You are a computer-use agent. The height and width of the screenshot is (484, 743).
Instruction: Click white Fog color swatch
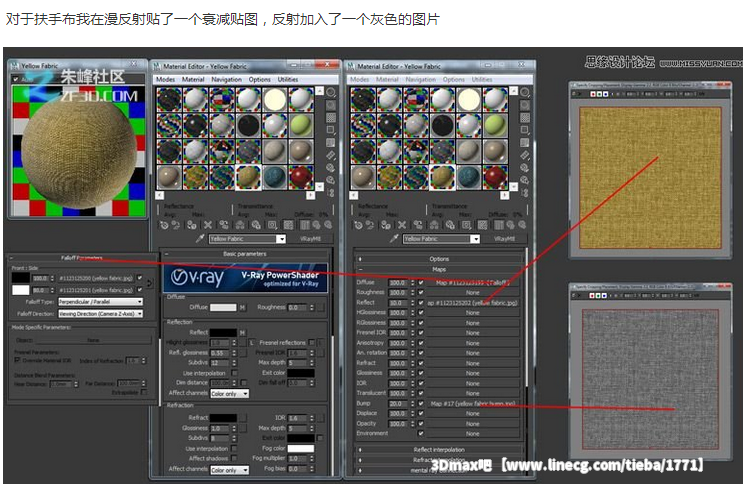(x=301, y=448)
